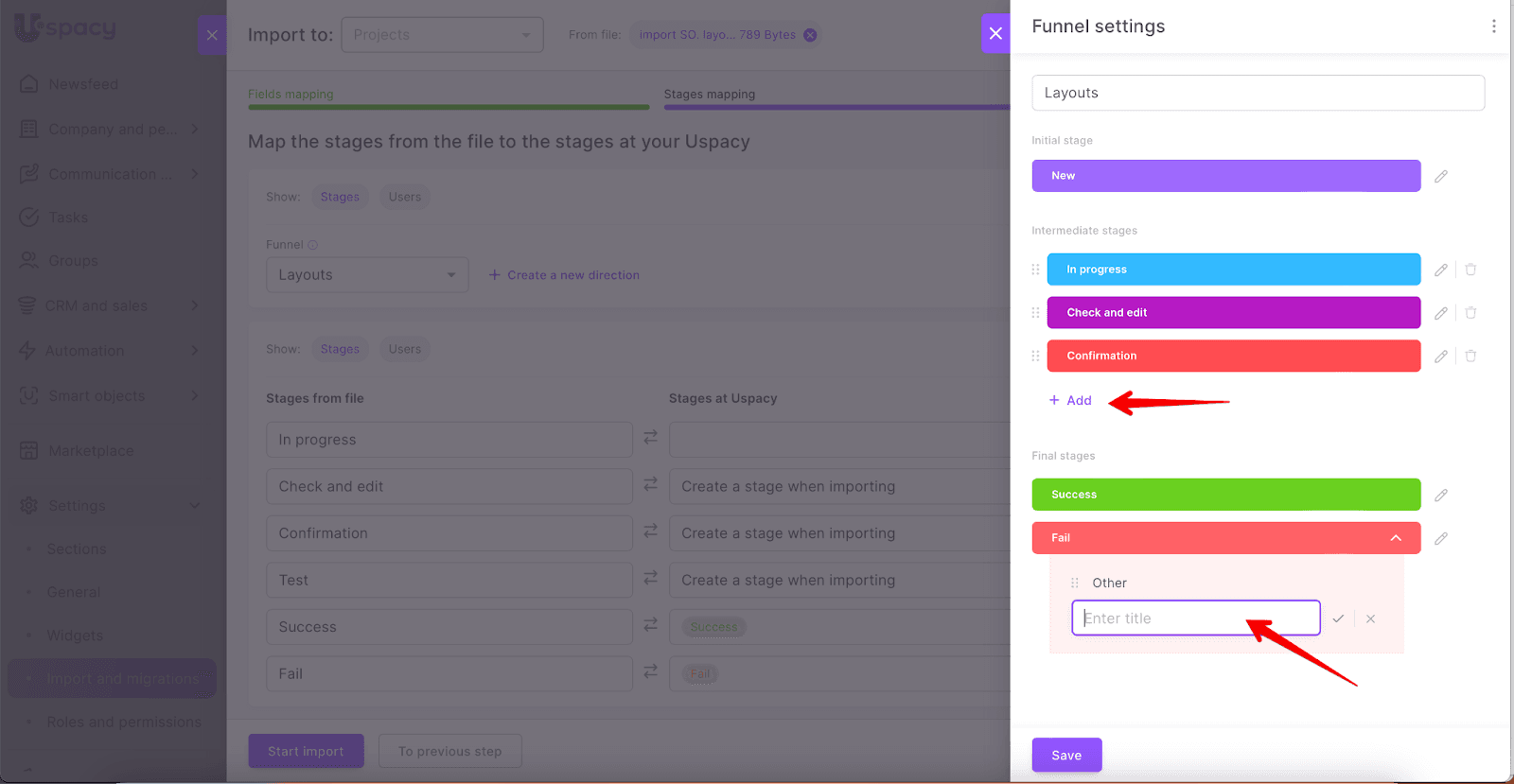Open the Layouts funnel dropdown
Screen dimensions: 1514x784
pos(367,275)
